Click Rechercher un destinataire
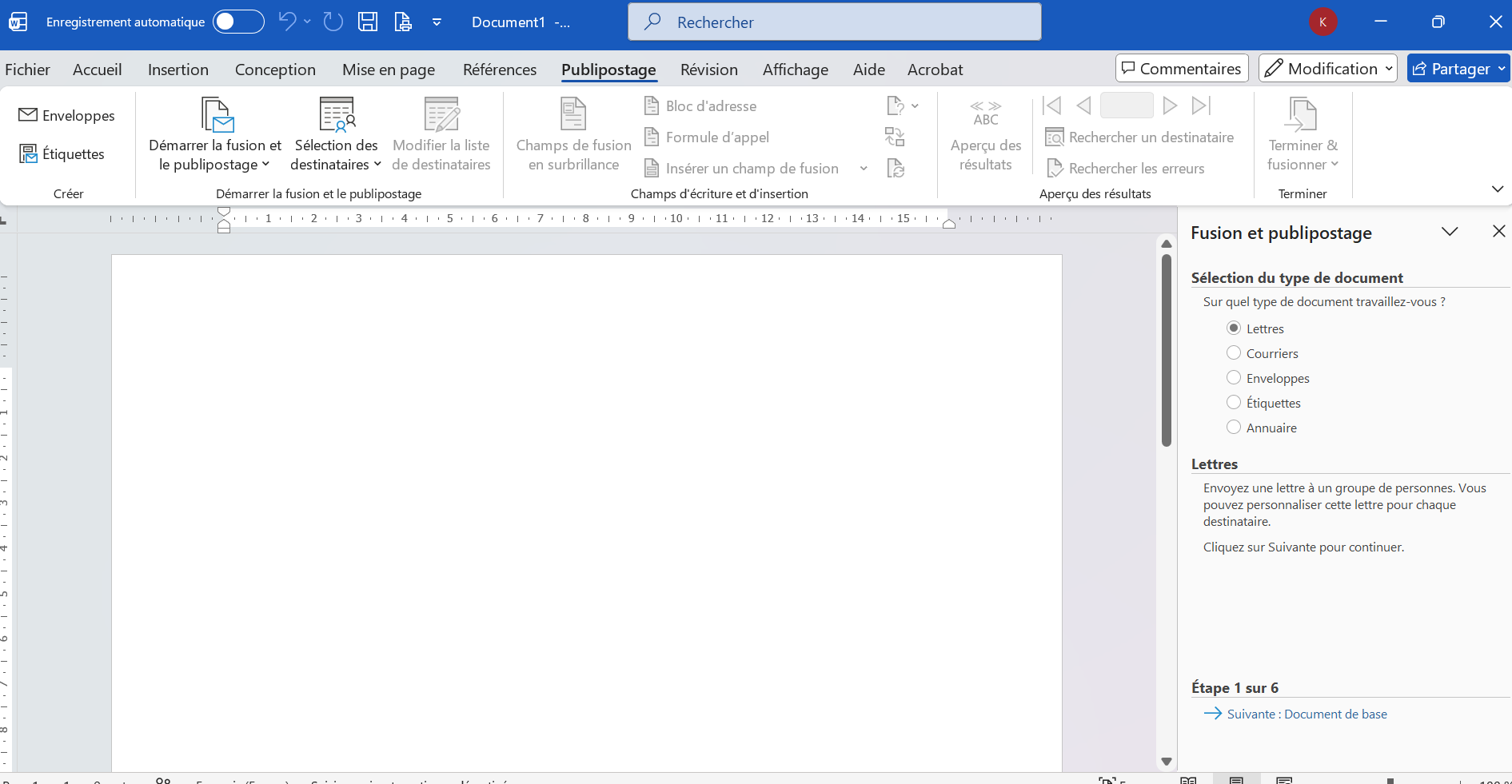 click(1139, 137)
